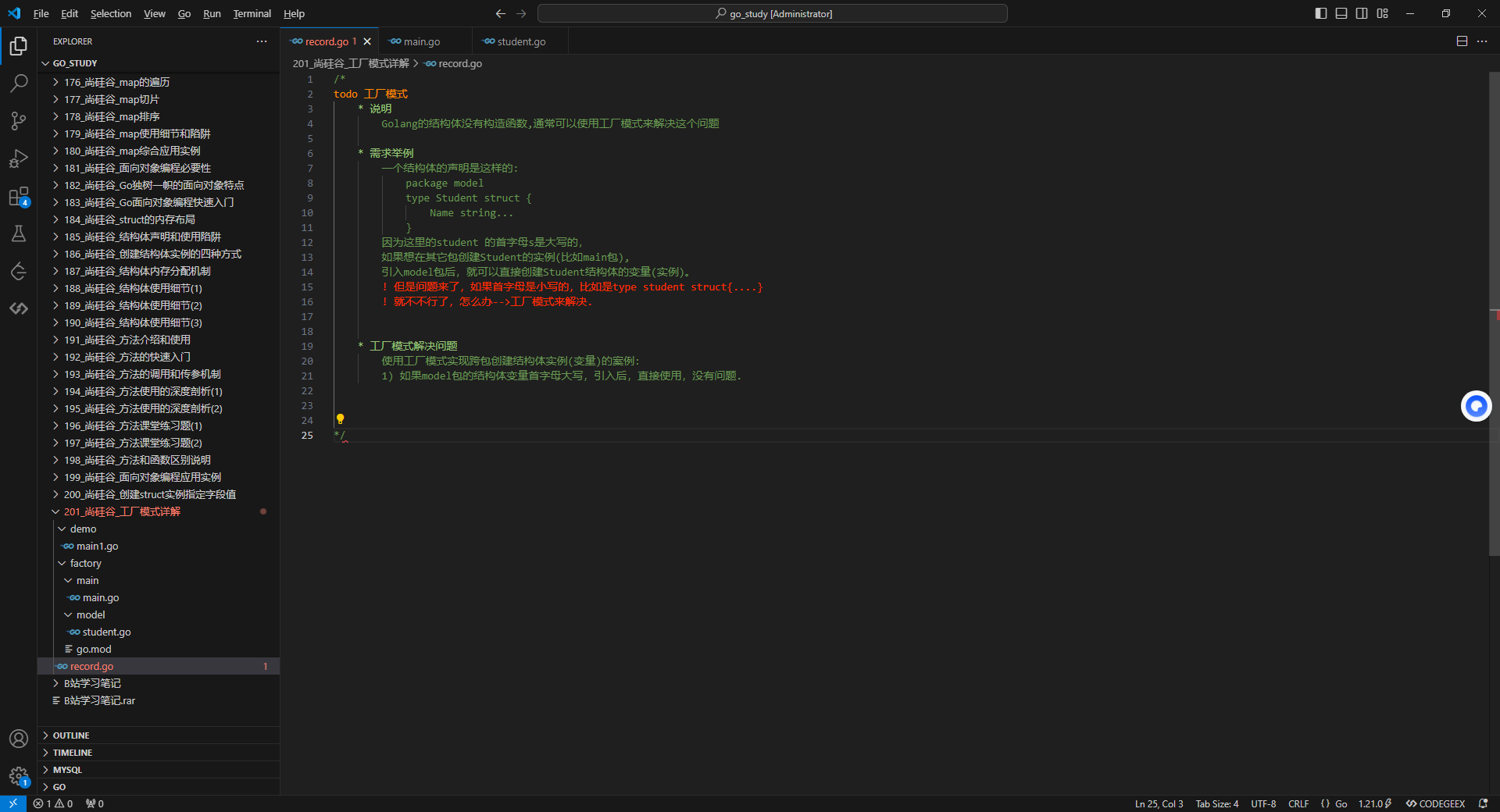Click the remote window indicator
Screen dimensions: 1500x812
coord(13,803)
